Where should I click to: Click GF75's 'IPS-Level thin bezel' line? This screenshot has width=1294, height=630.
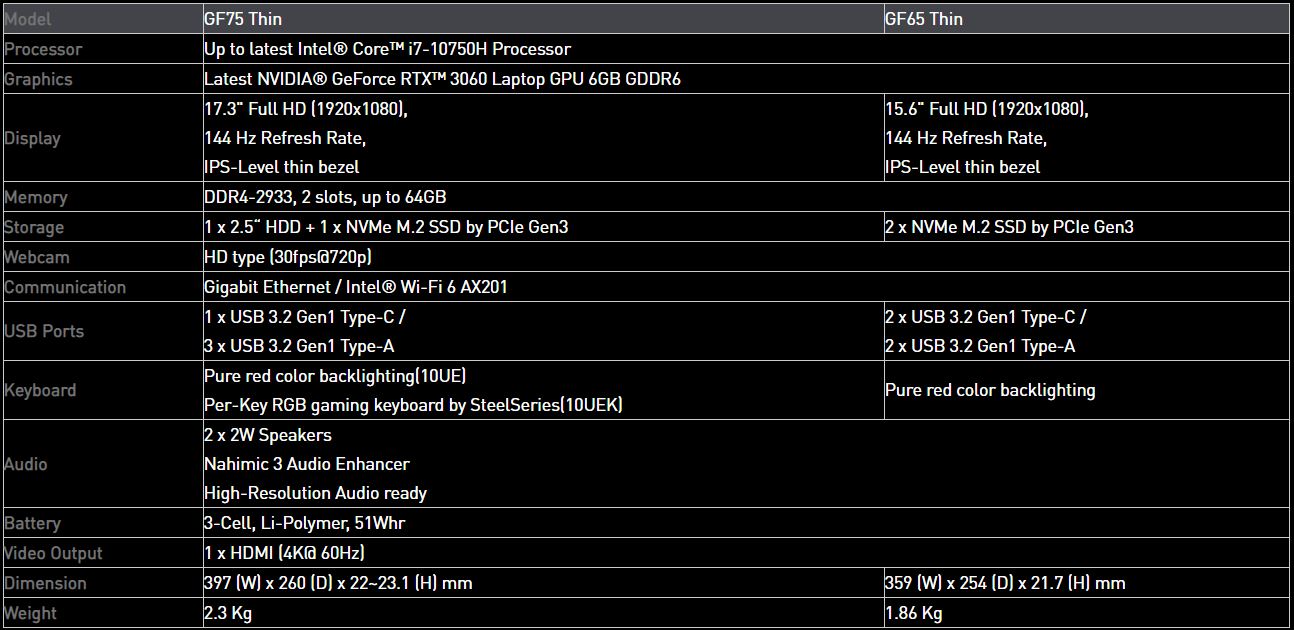coord(282,167)
